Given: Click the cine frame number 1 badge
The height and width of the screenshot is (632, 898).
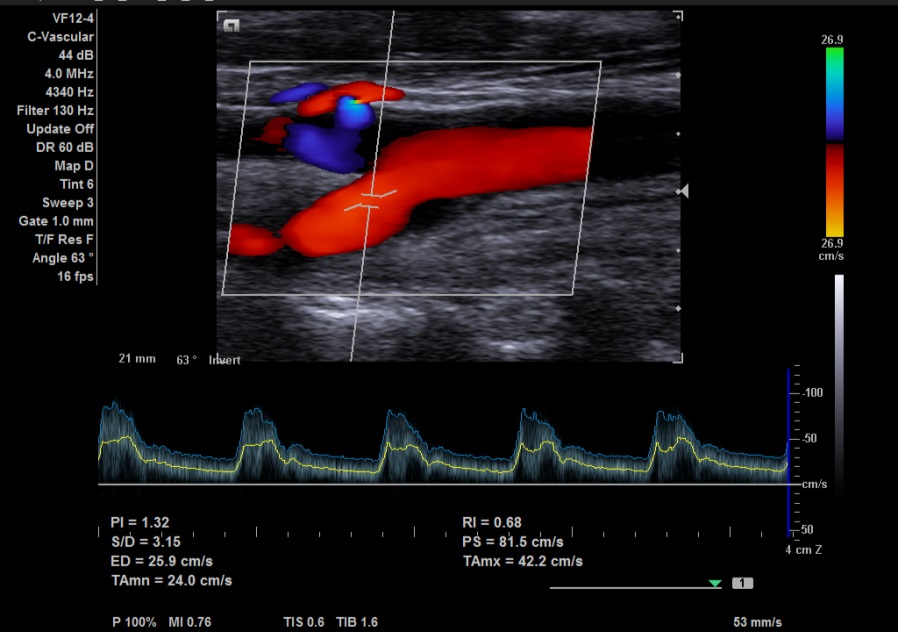Looking at the screenshot, I should [743, 583].
